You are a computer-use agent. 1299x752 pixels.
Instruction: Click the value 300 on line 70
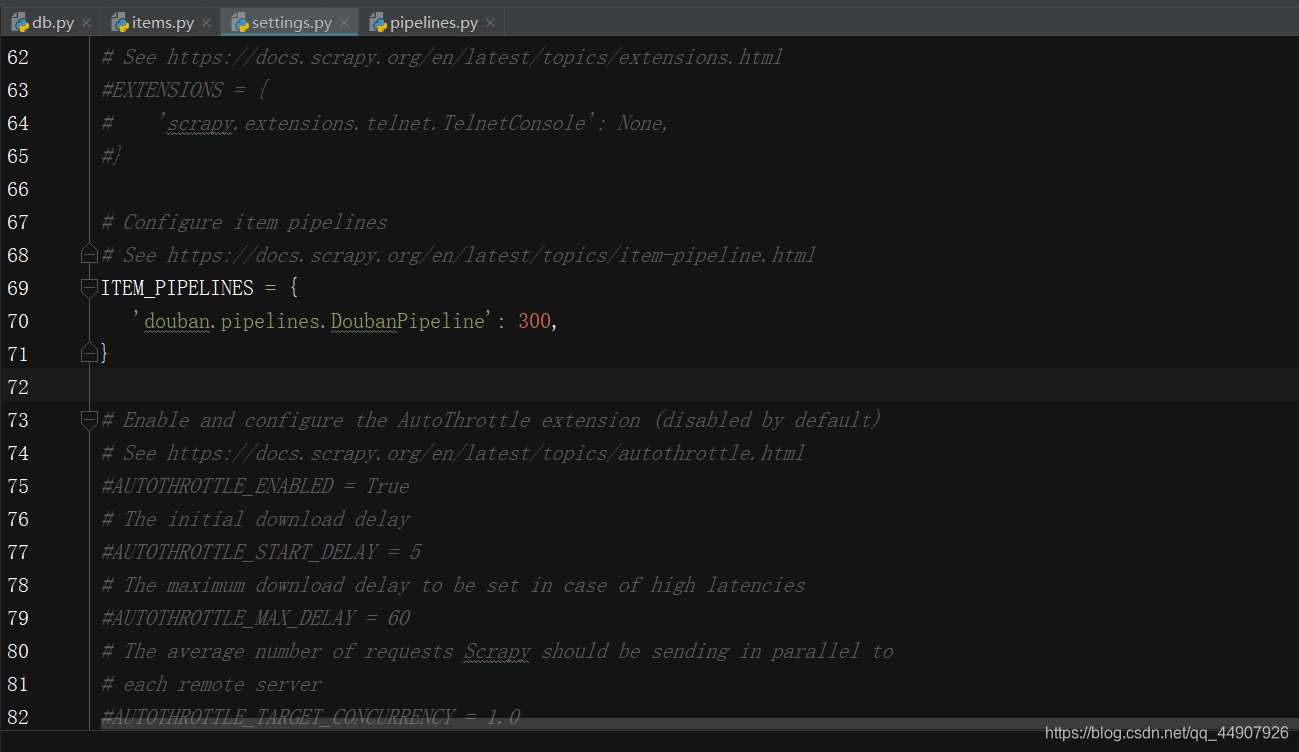tap(534, 321)
